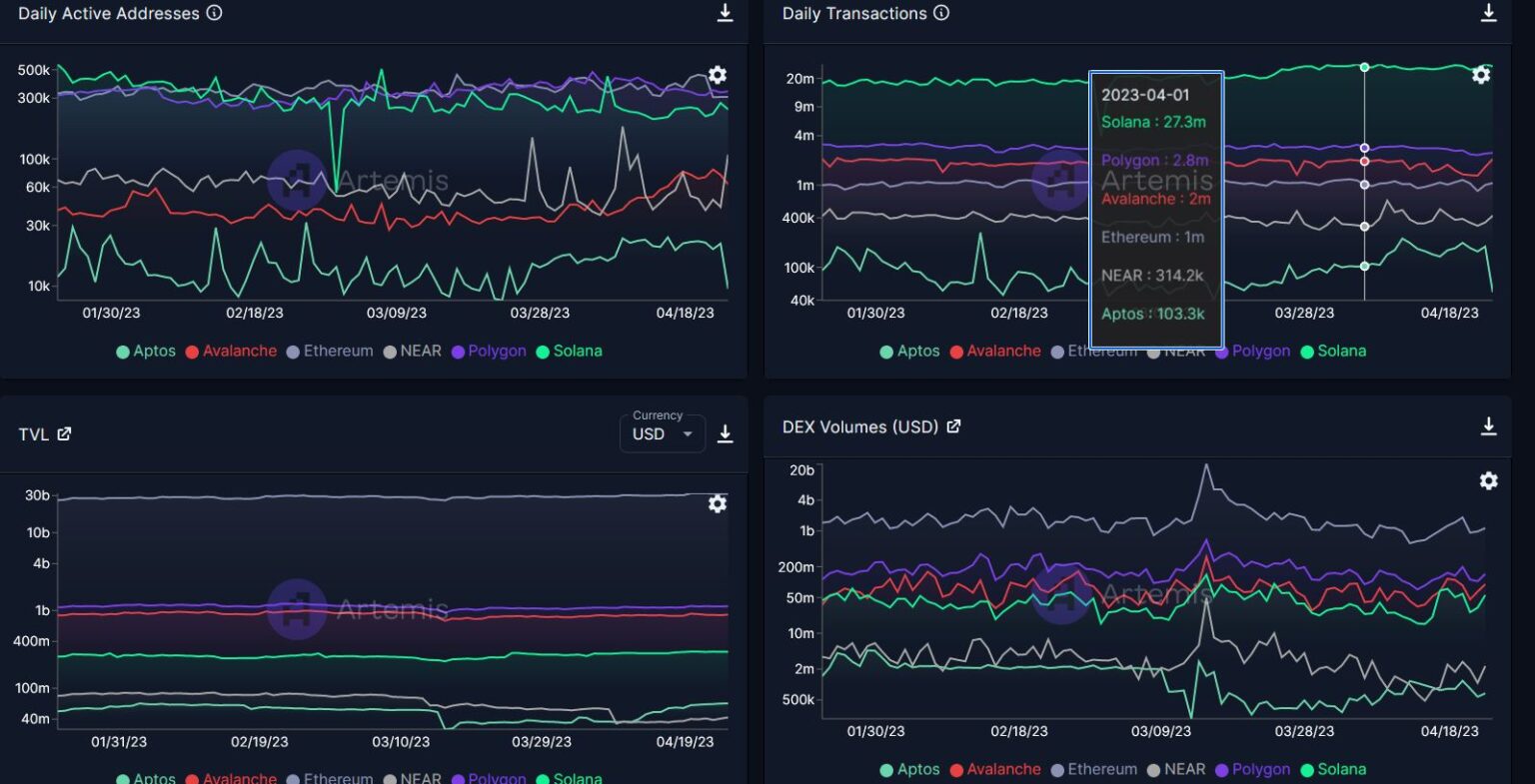Click Avalanche red legend dot in DEX Volumes

coord(956,770)
